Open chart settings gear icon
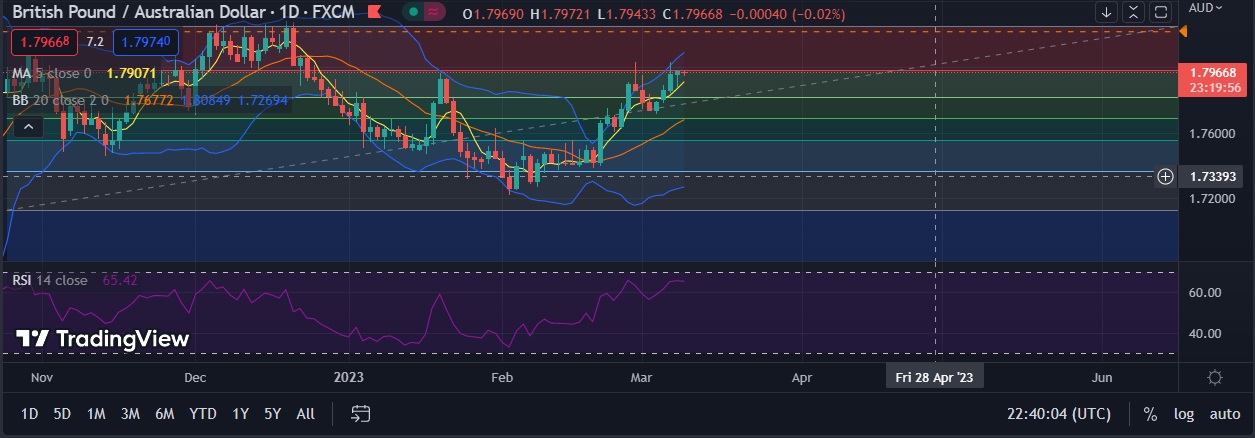 [x=1215, y=377]
